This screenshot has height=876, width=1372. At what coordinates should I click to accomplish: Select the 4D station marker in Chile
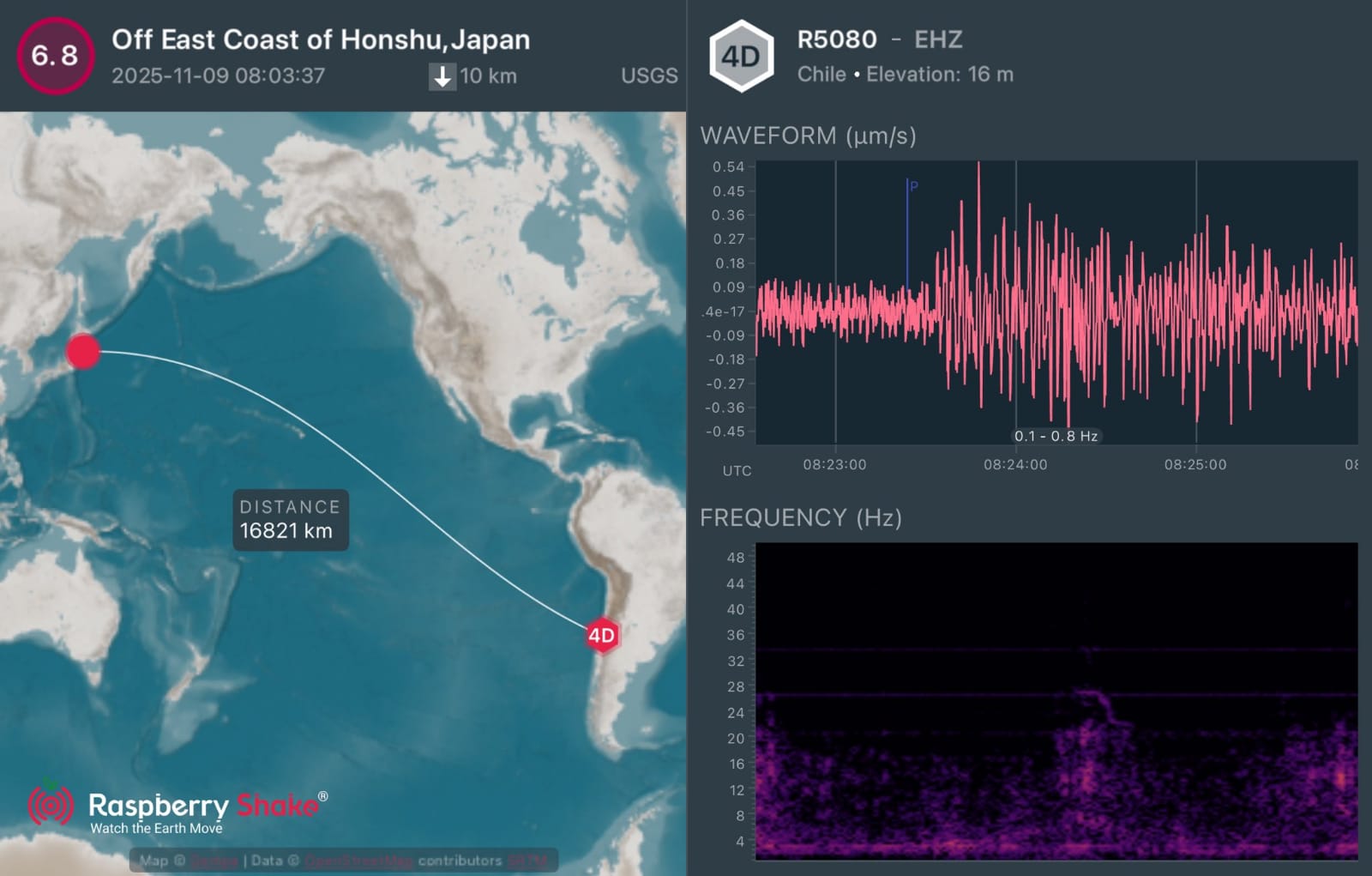pyautogui.click(x=602, y=635)
